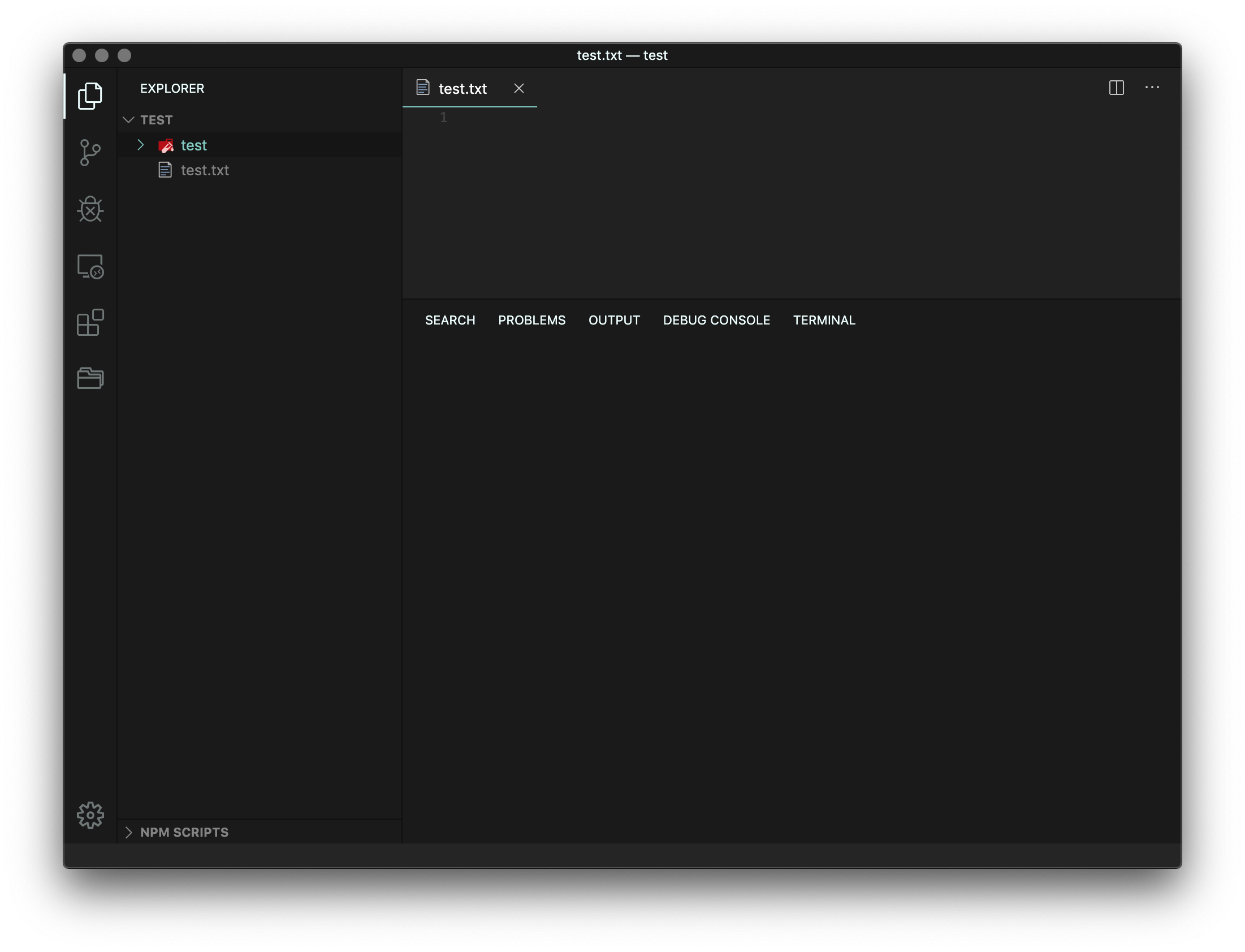Minimize the window with middle traffic light
The width and height of the screenshot is (1245, 952).
(x=102, y=55)
